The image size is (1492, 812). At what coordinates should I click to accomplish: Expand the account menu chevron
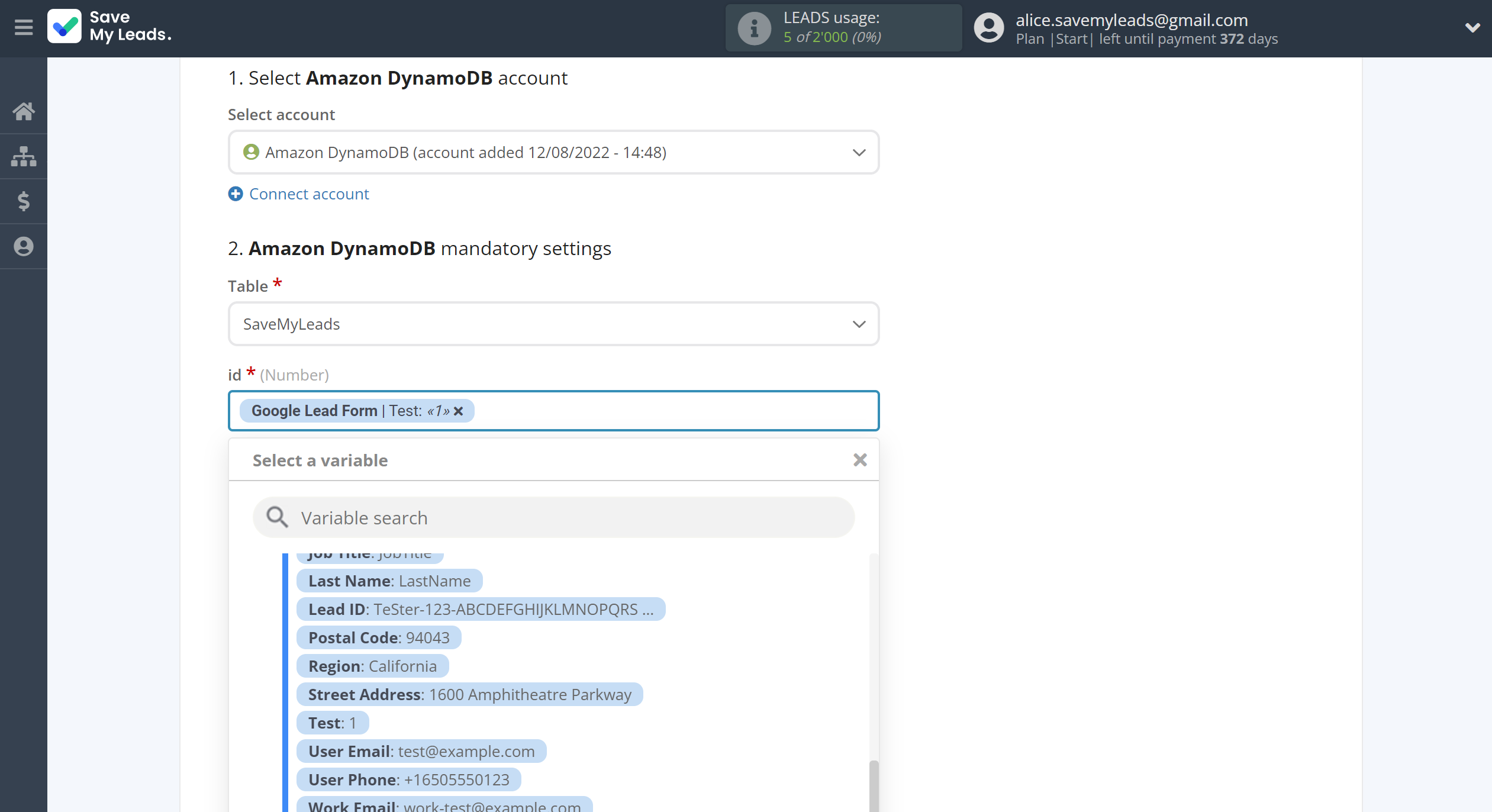point(1472,27)
